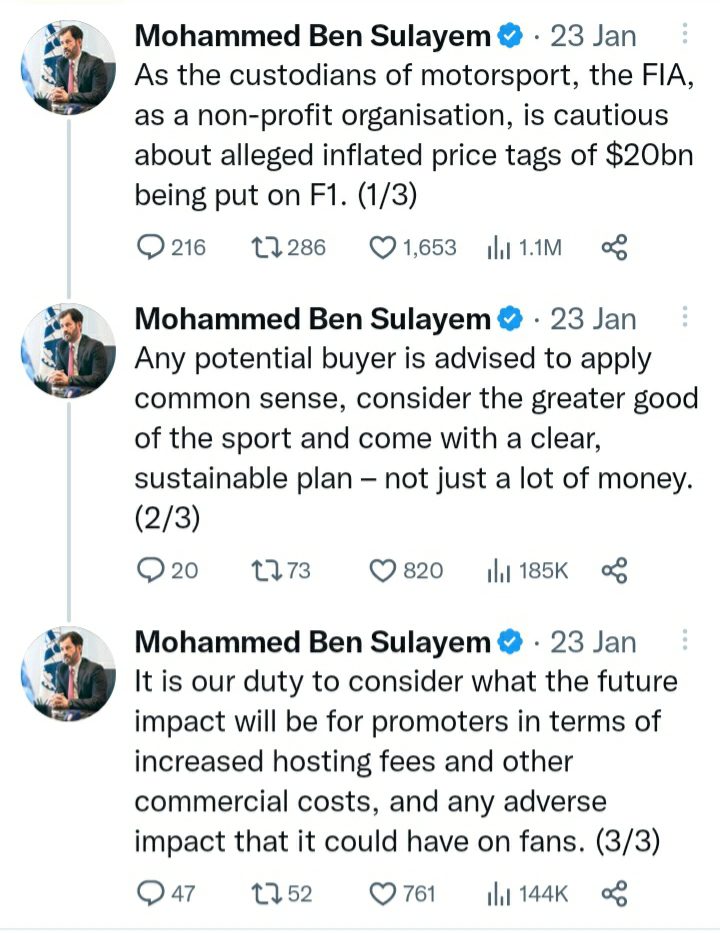
Task: Open the three-dot menu on first tweet
Action: (x=685, y=35)
